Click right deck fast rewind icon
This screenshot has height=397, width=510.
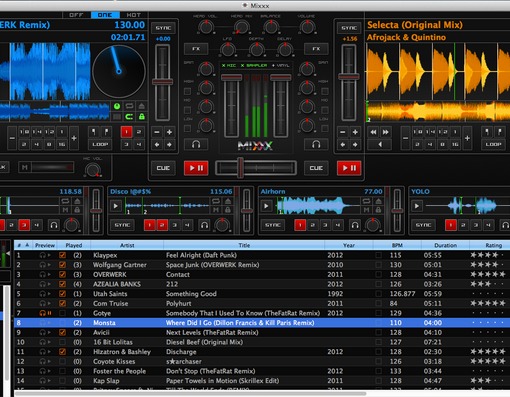coord(373,132)
